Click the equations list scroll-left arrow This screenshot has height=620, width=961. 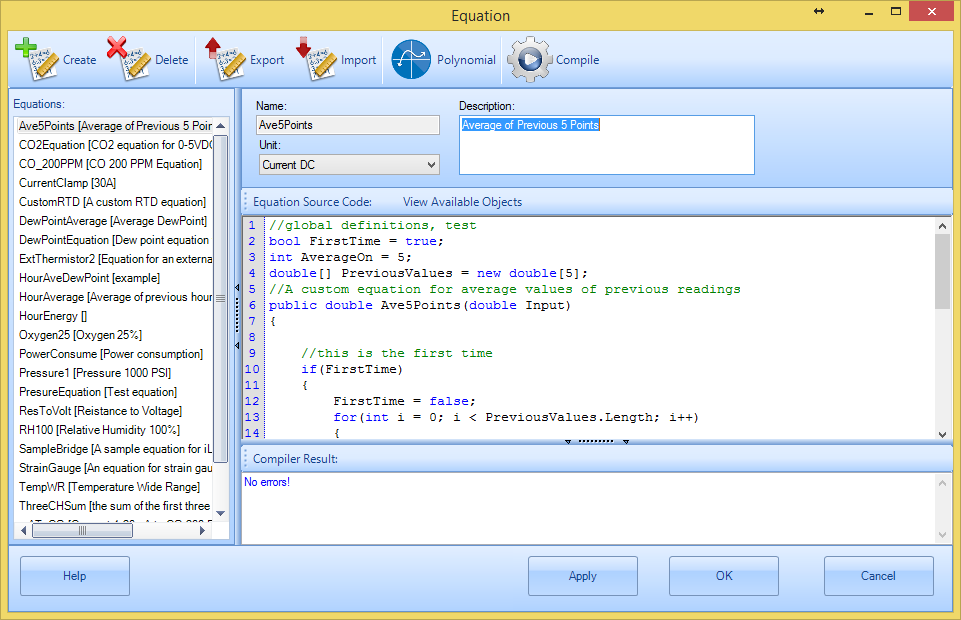pos(24,531)
